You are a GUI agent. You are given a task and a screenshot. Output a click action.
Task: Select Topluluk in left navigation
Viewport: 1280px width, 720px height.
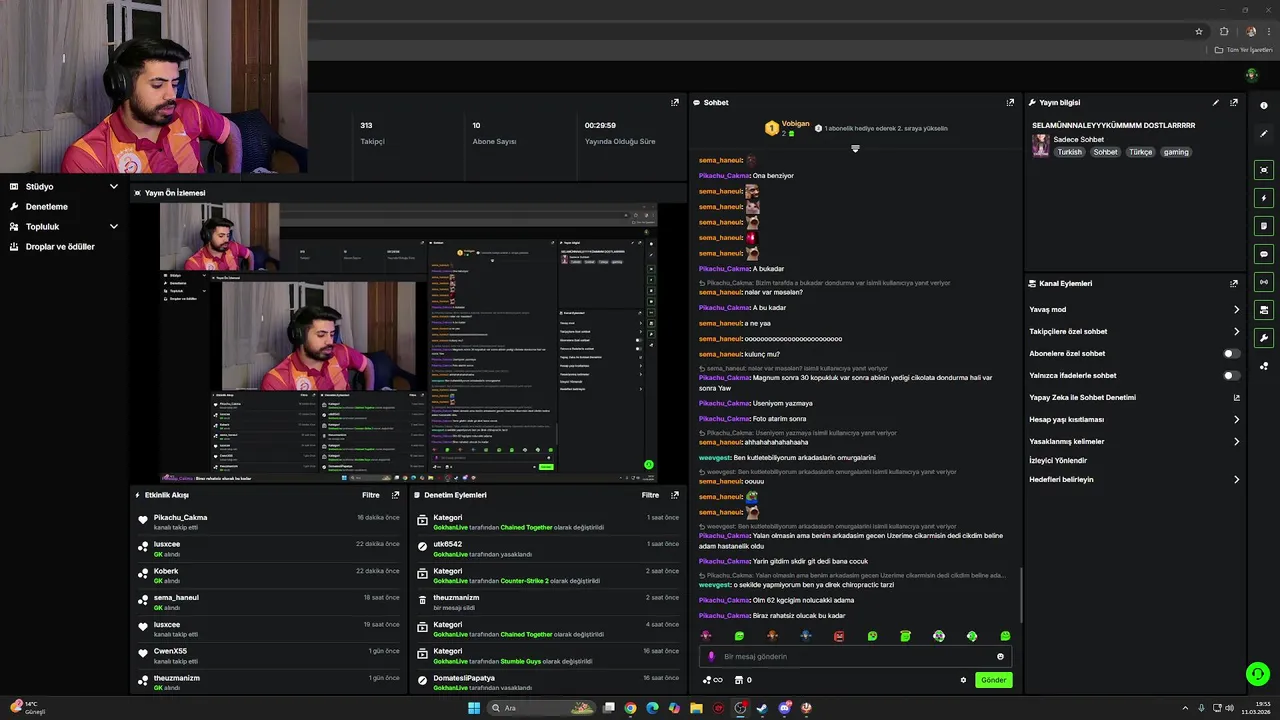43,227
